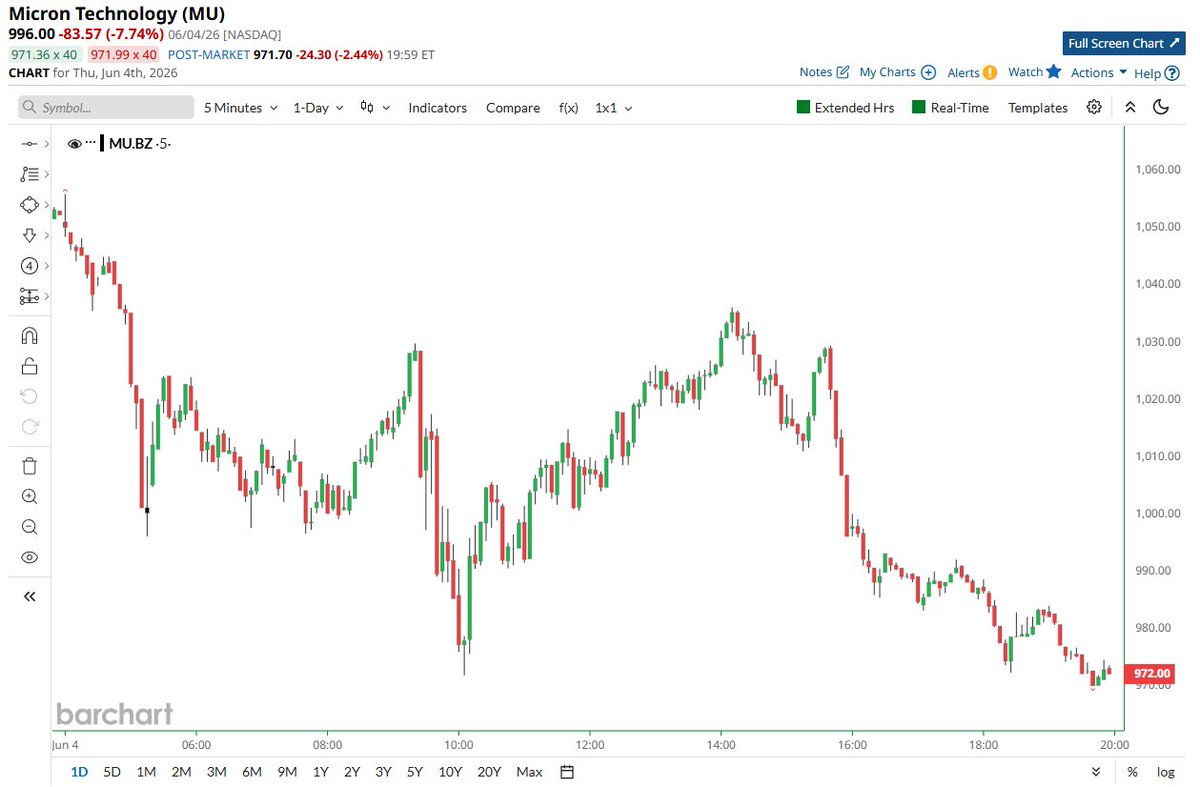This screenshot has width=1200, height=787.
Task: Toggle the lock drawings icon
Action: click(x=29, y=365)
